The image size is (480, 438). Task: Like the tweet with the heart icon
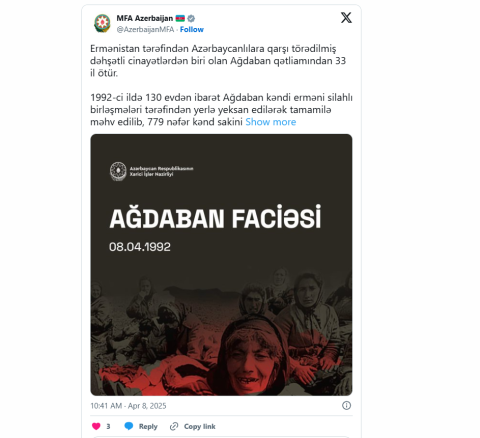[x=96, y=426]
